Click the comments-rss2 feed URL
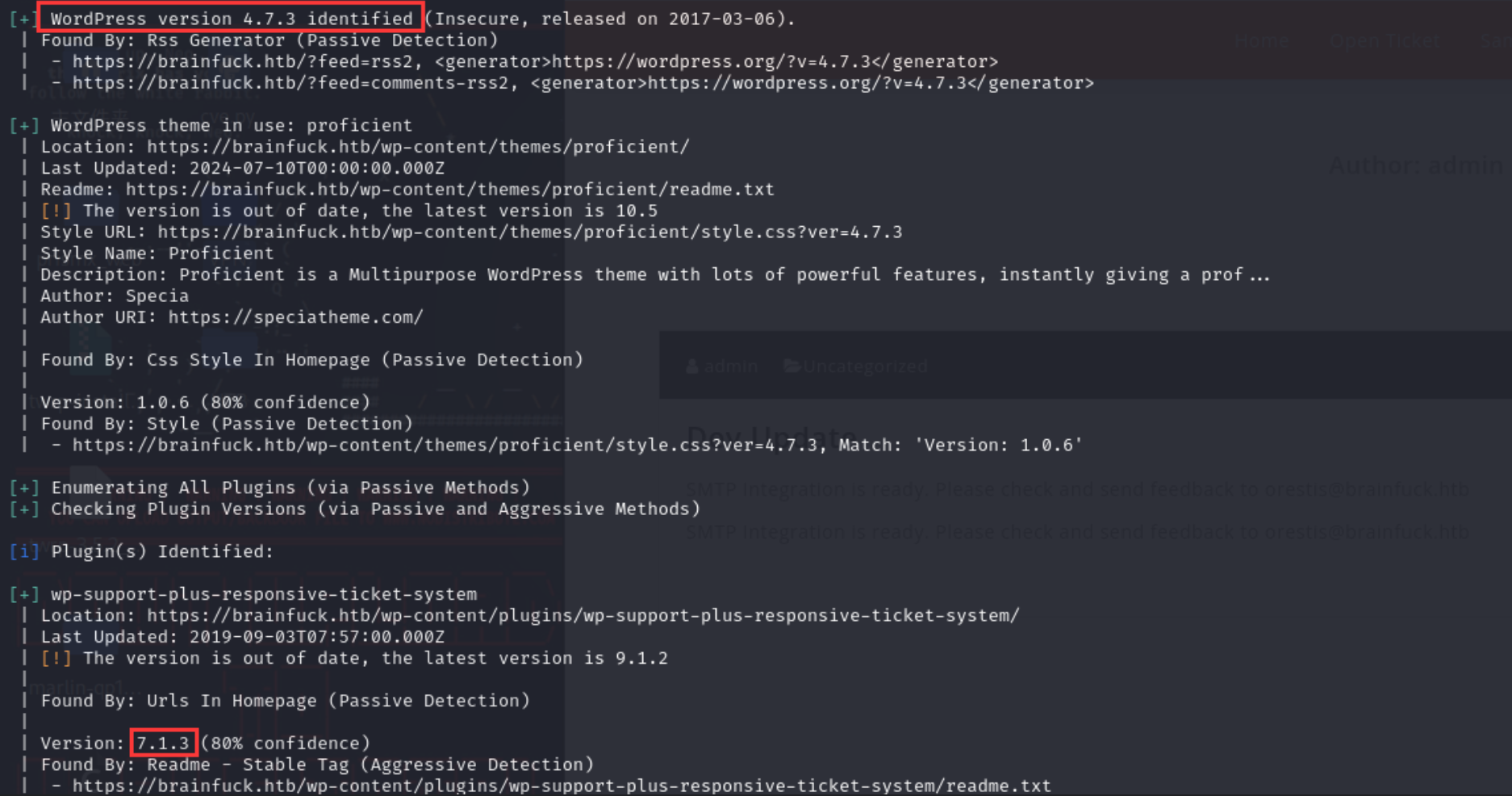The image size is (1512, 796). pos(290,83)
